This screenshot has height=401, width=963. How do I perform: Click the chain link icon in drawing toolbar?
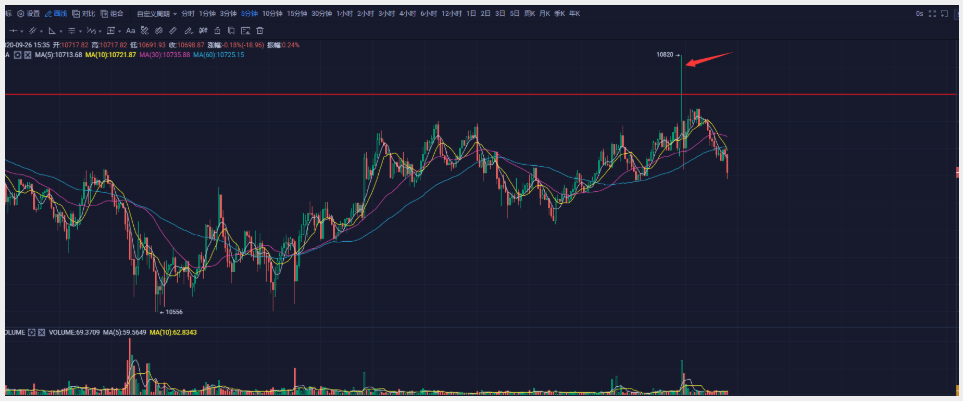click(158, 31)
